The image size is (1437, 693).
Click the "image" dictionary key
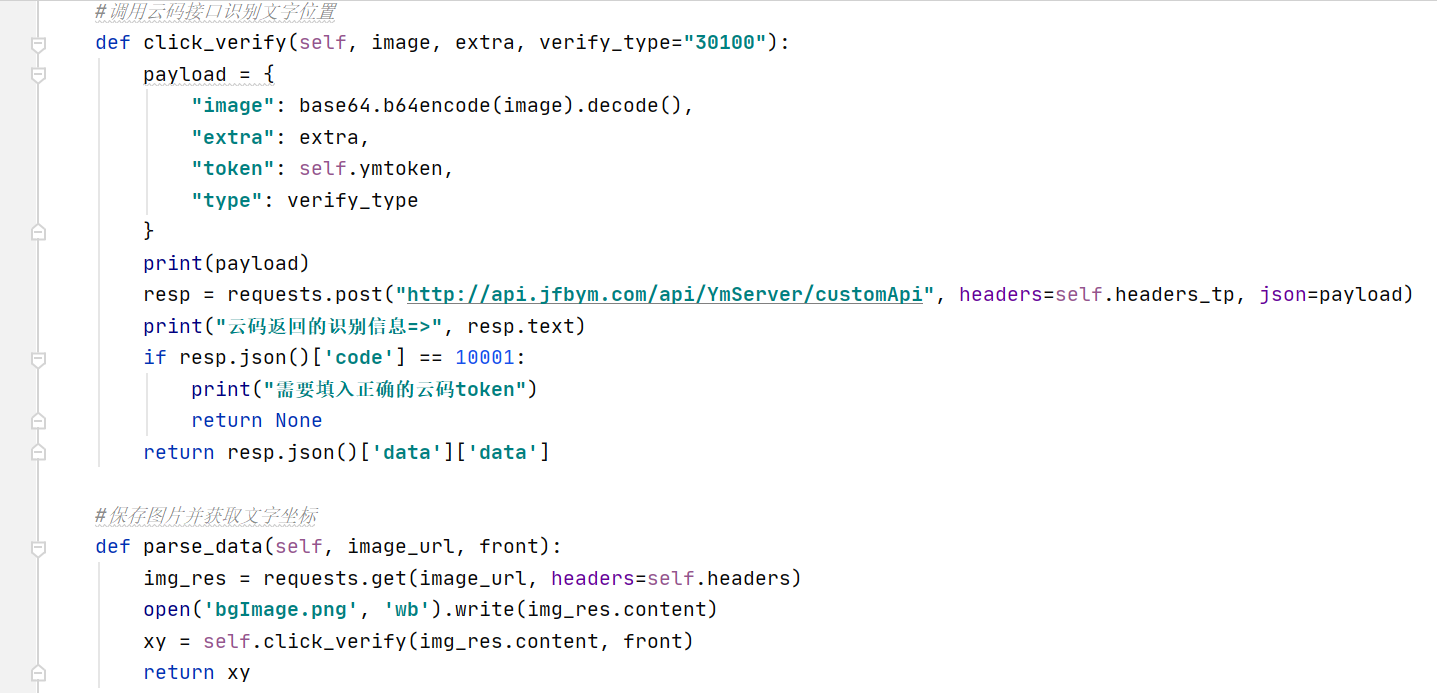pyautogui.click(x=233, y=105)
